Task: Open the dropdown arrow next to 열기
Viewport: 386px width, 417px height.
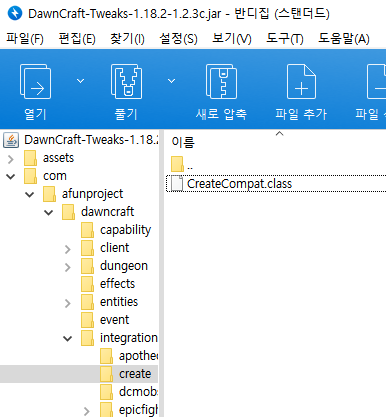Action: pyautogui.click(x=80, y=81)
